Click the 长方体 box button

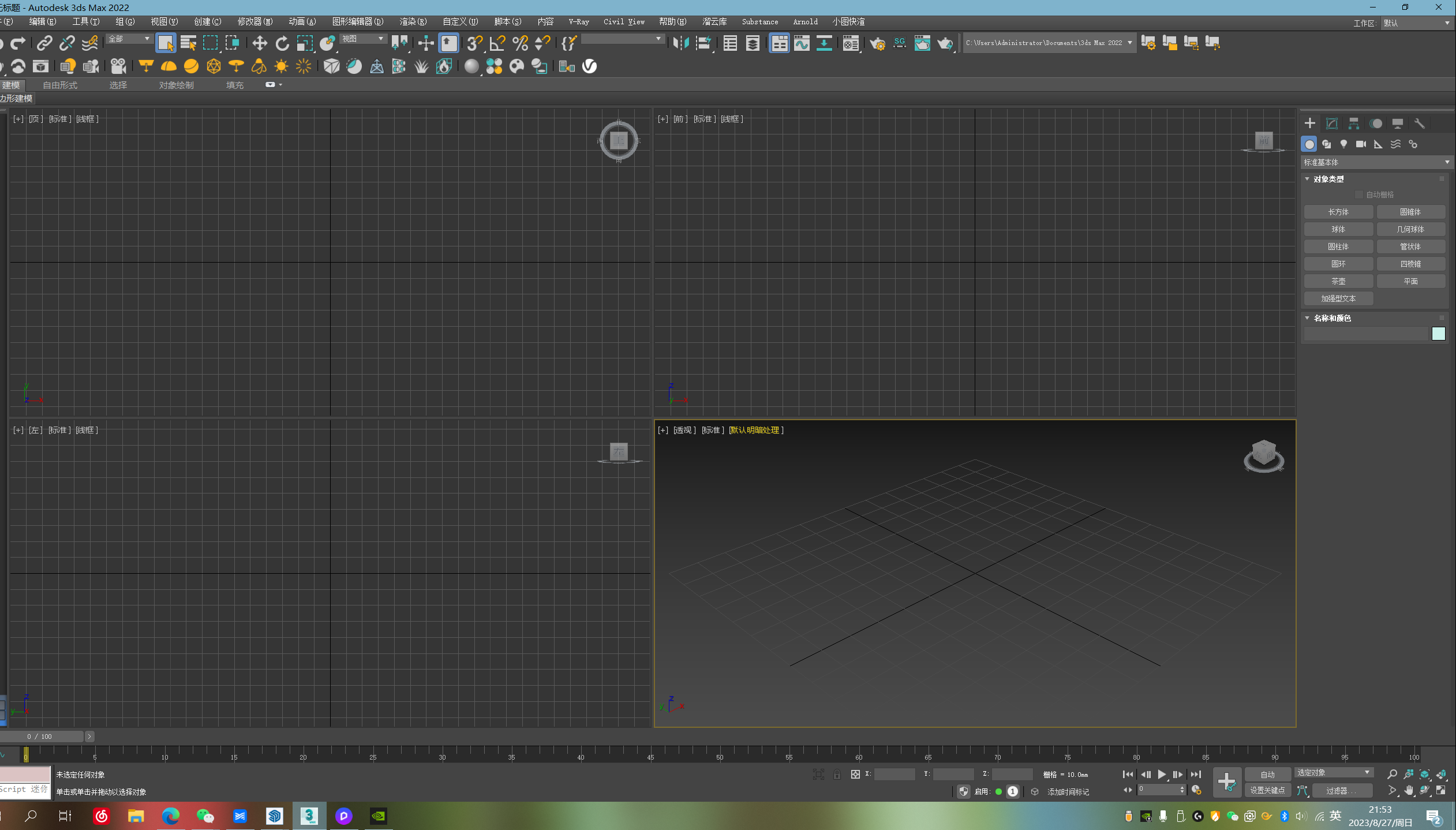coord(1338,212)
